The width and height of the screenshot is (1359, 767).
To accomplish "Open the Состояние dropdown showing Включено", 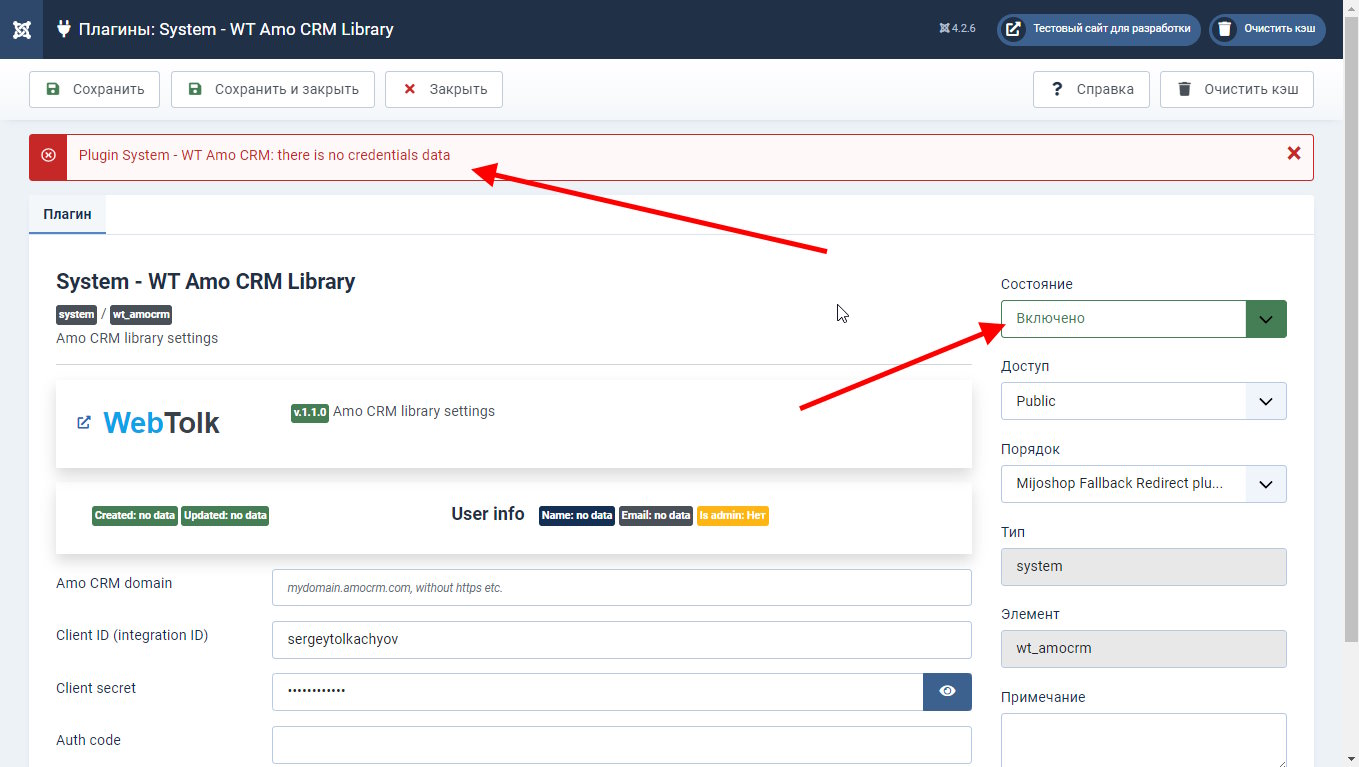I will [x=1143, y=319].
